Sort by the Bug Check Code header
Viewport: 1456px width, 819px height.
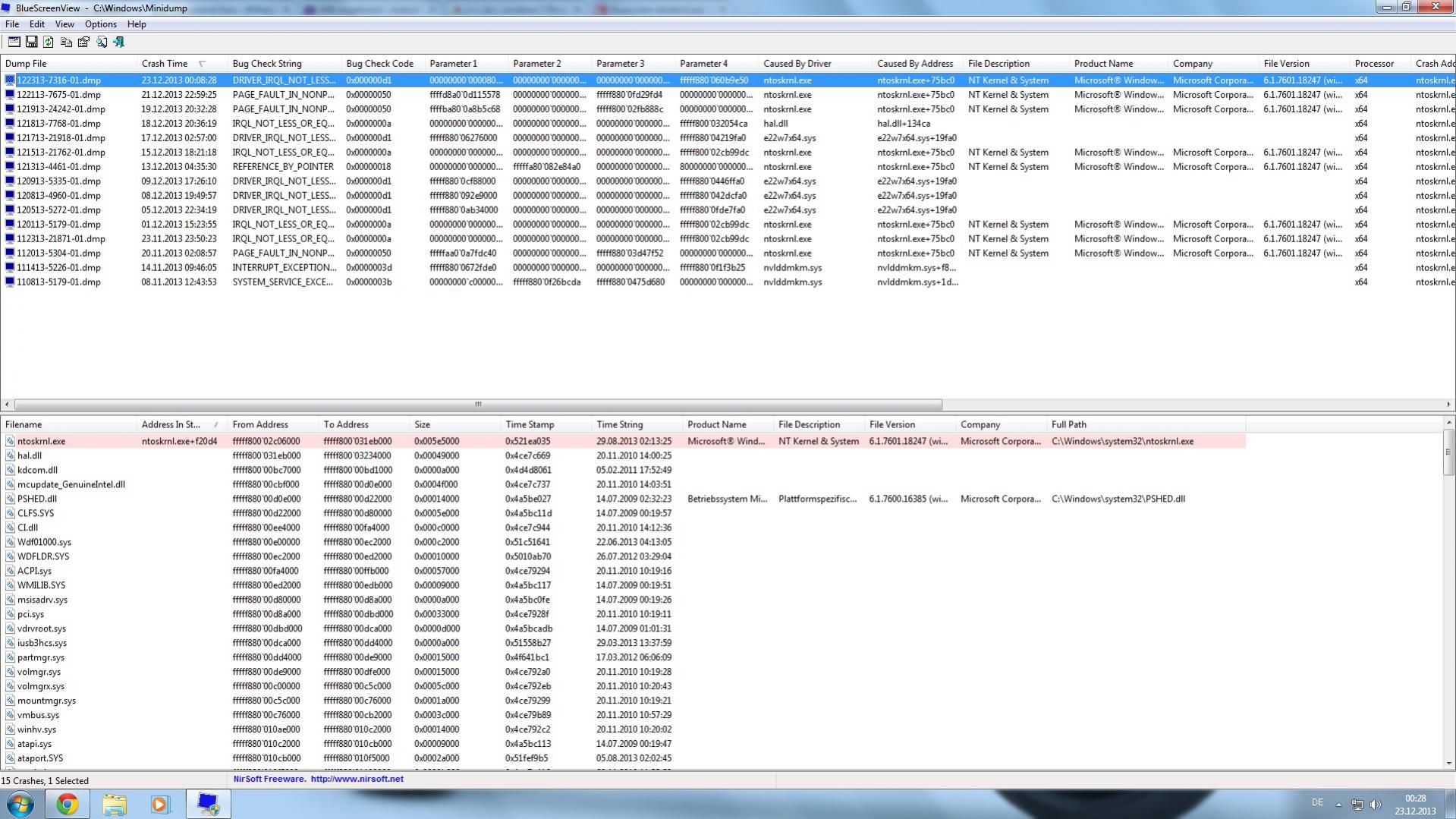383,64
